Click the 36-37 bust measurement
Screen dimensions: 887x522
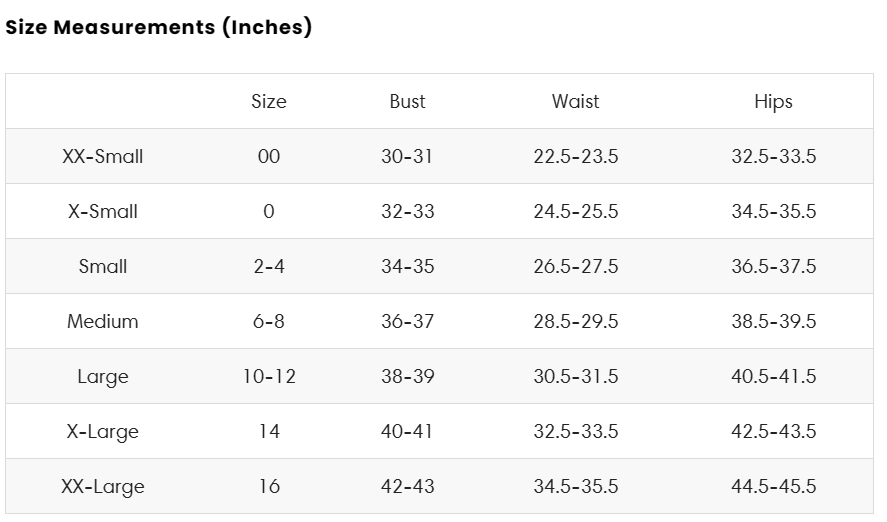point(407,321)
